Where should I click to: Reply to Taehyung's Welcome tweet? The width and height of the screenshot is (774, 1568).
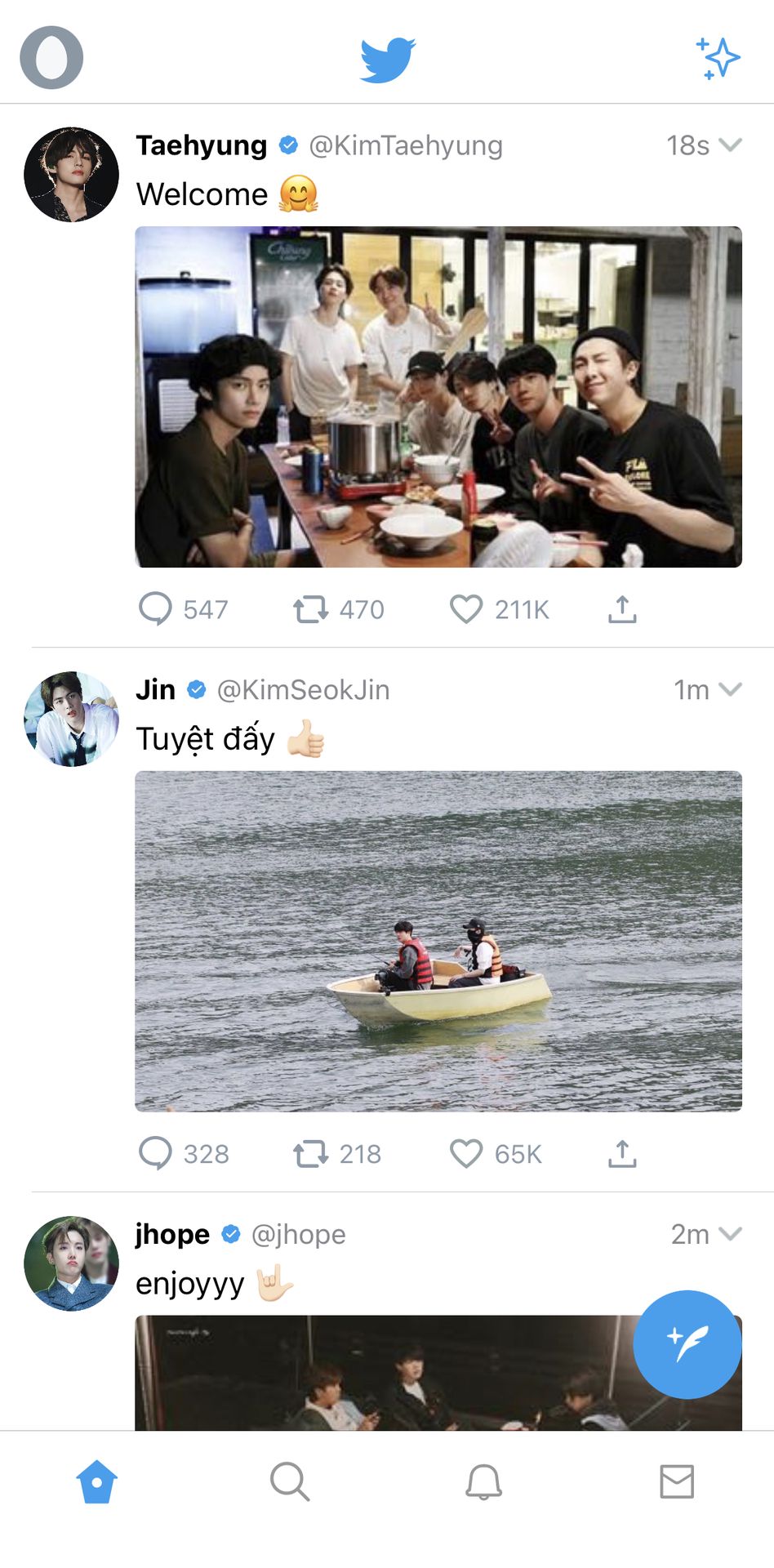(155, 608)
